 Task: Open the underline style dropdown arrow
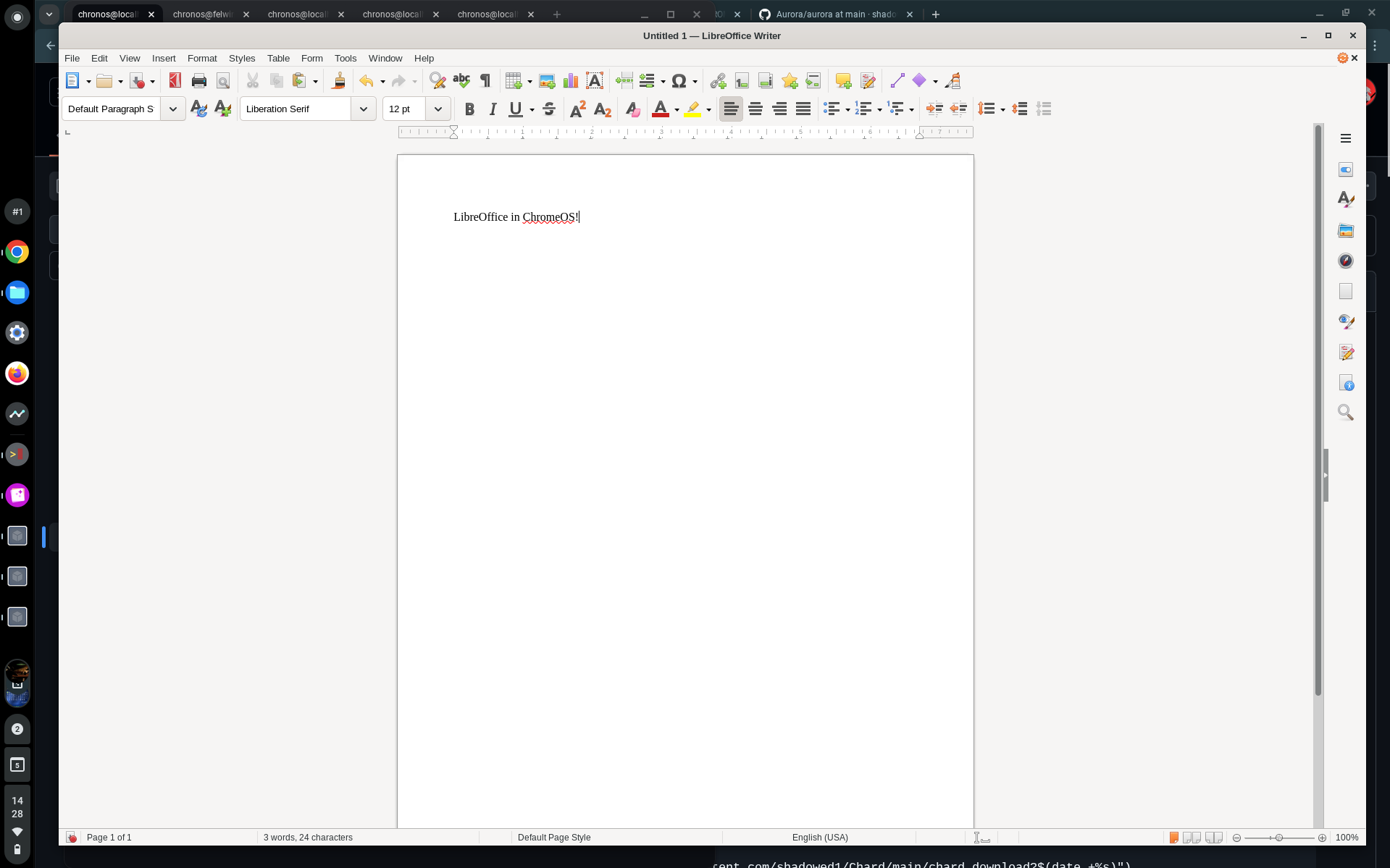(532, 110)
